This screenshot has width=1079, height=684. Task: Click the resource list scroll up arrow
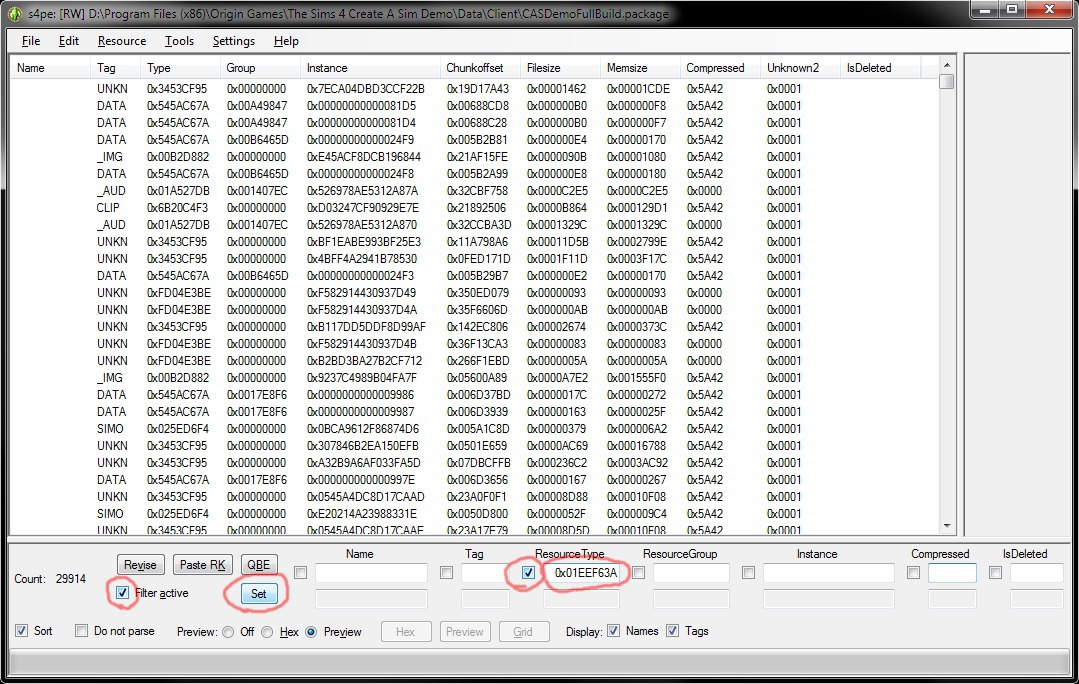tap(947, 65)
